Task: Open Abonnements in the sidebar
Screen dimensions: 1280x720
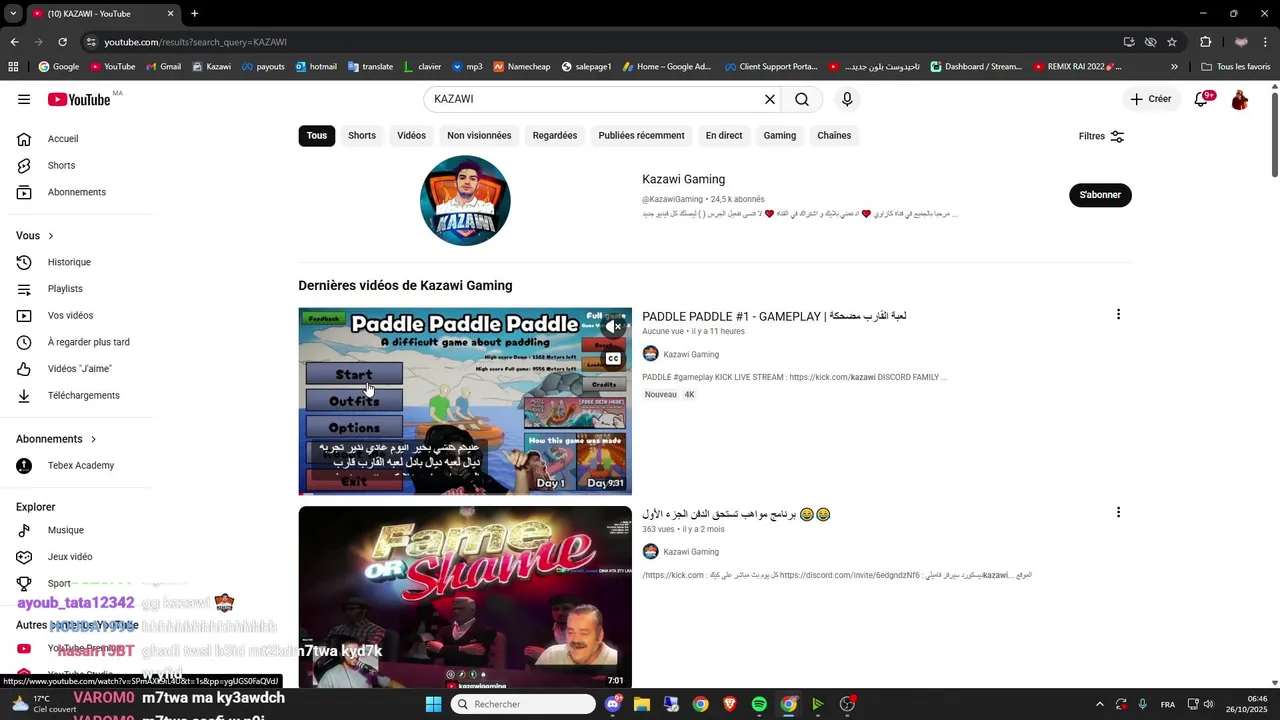Action: [x=77, y=192]
